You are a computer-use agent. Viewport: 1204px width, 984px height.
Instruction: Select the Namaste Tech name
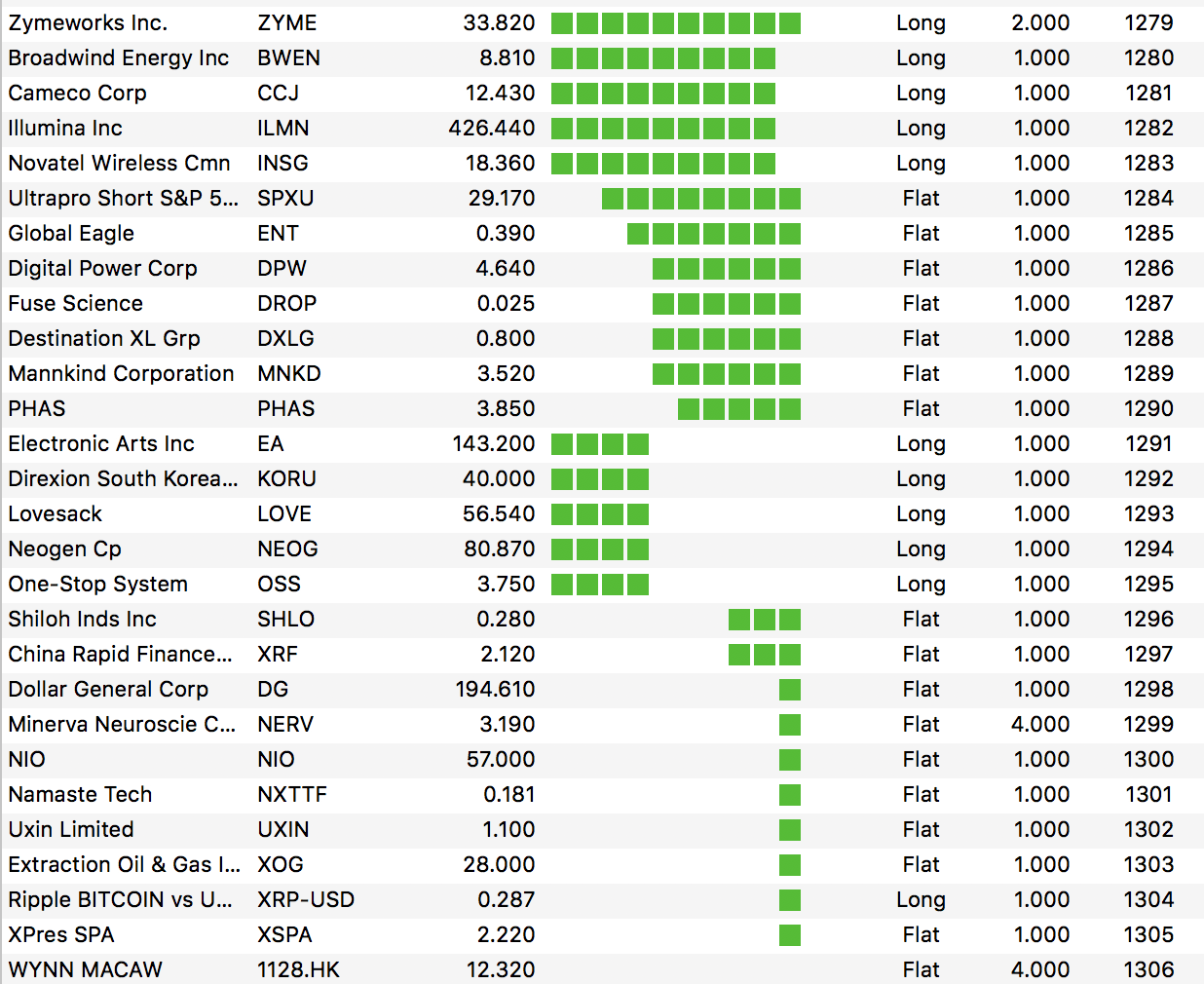80,794
